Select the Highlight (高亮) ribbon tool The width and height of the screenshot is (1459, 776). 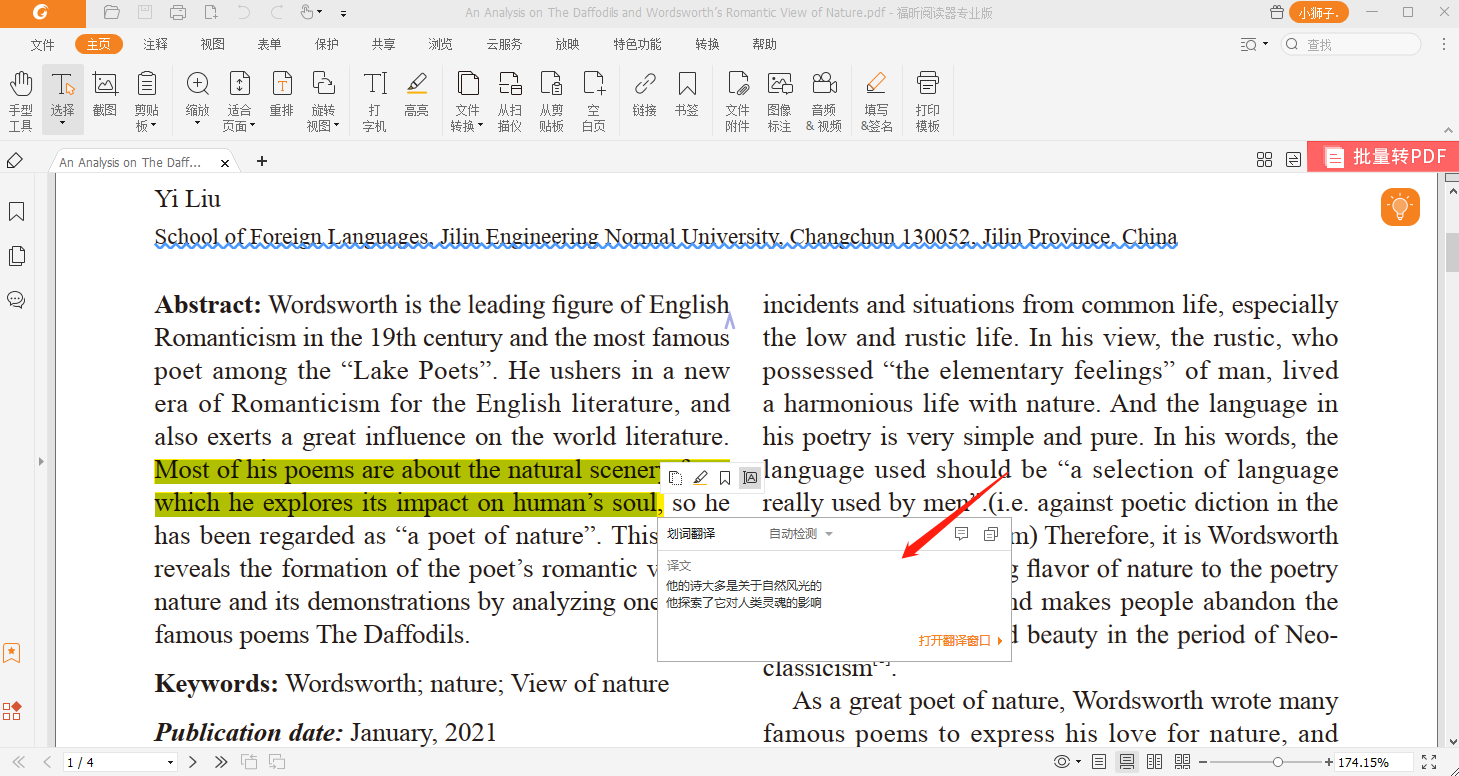point(417,94)
